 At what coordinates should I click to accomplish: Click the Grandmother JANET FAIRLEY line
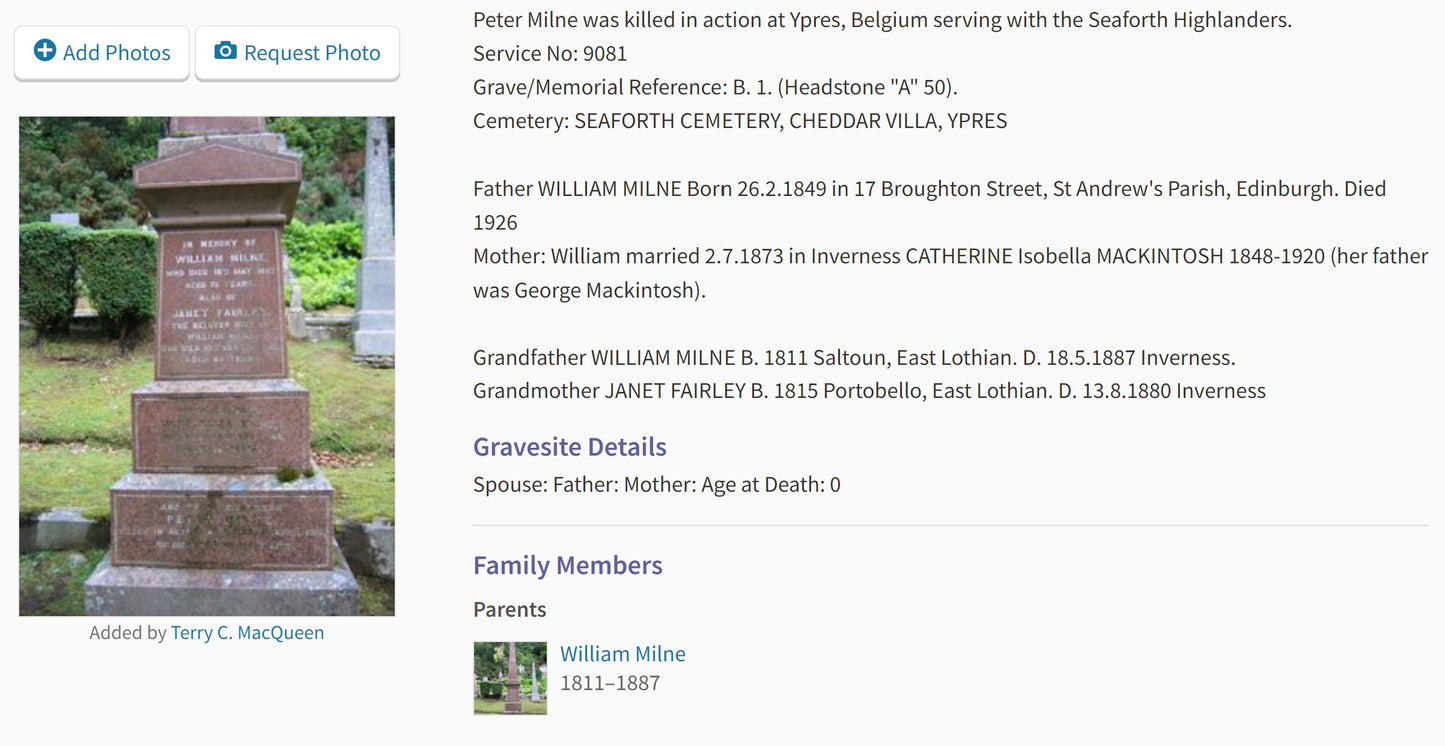click(x=870, y=391)
